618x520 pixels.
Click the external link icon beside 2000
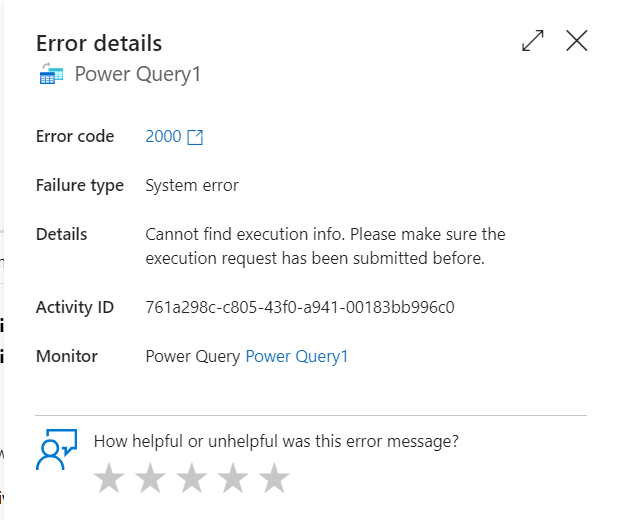point(195,137)
